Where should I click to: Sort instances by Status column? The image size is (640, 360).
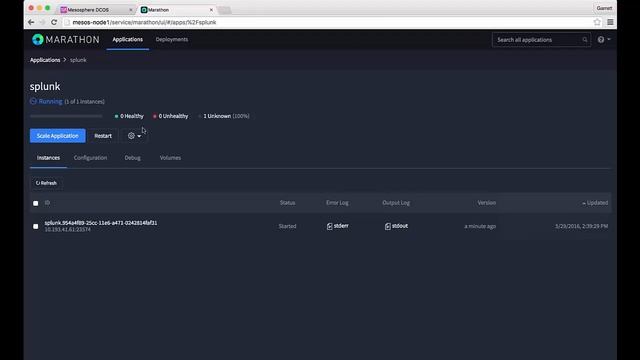[x=287, y=203]
